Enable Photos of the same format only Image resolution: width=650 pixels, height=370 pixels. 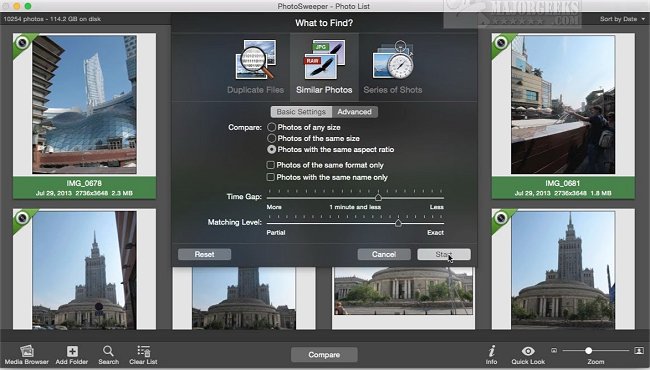(271, 165)
